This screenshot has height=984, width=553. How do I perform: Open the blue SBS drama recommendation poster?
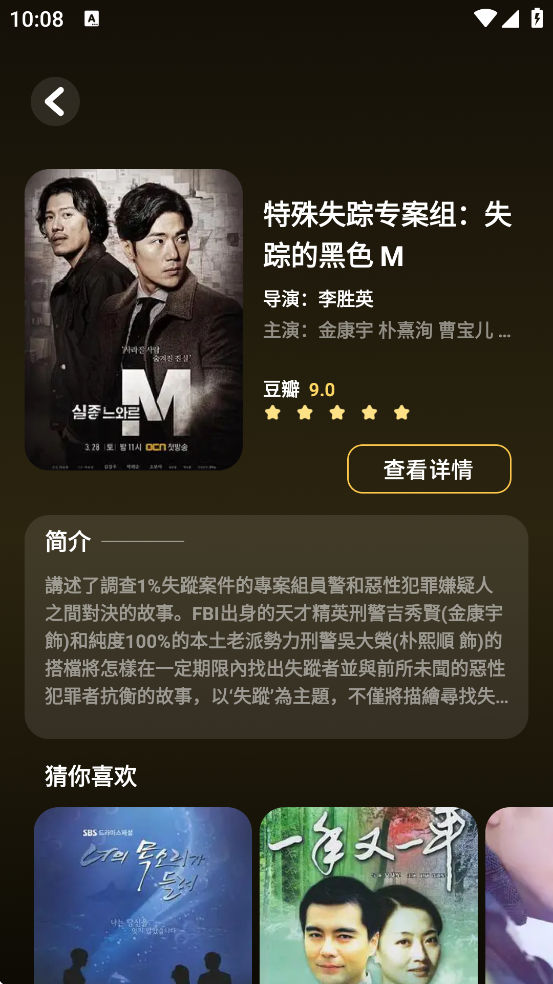click(x=143, y=896)
